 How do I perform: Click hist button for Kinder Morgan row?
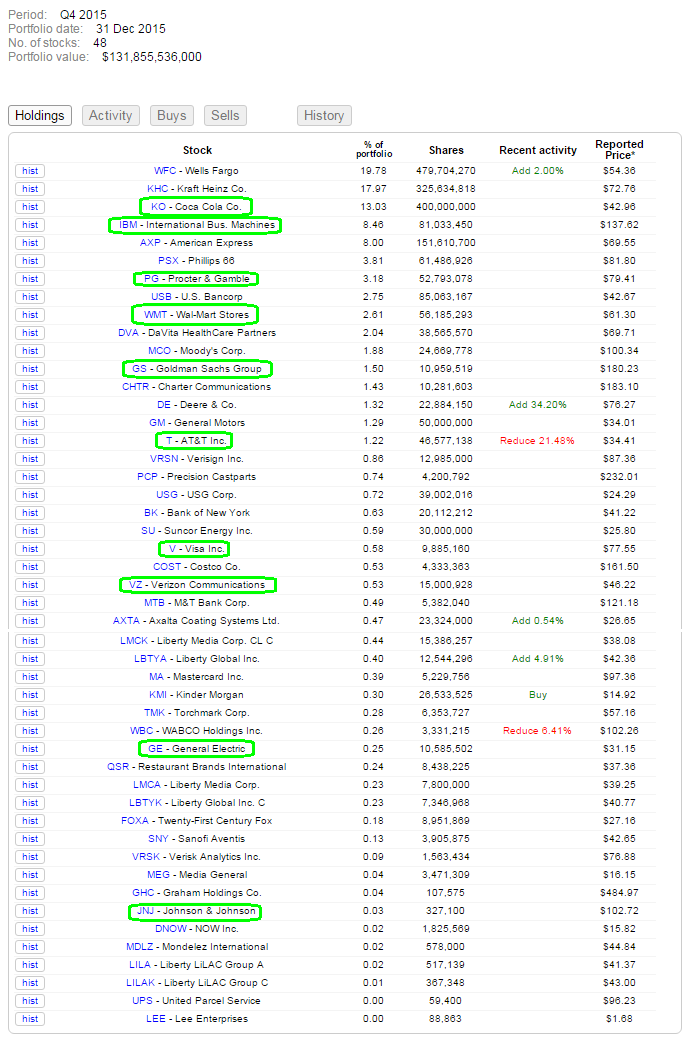click(x=30, y=694)
